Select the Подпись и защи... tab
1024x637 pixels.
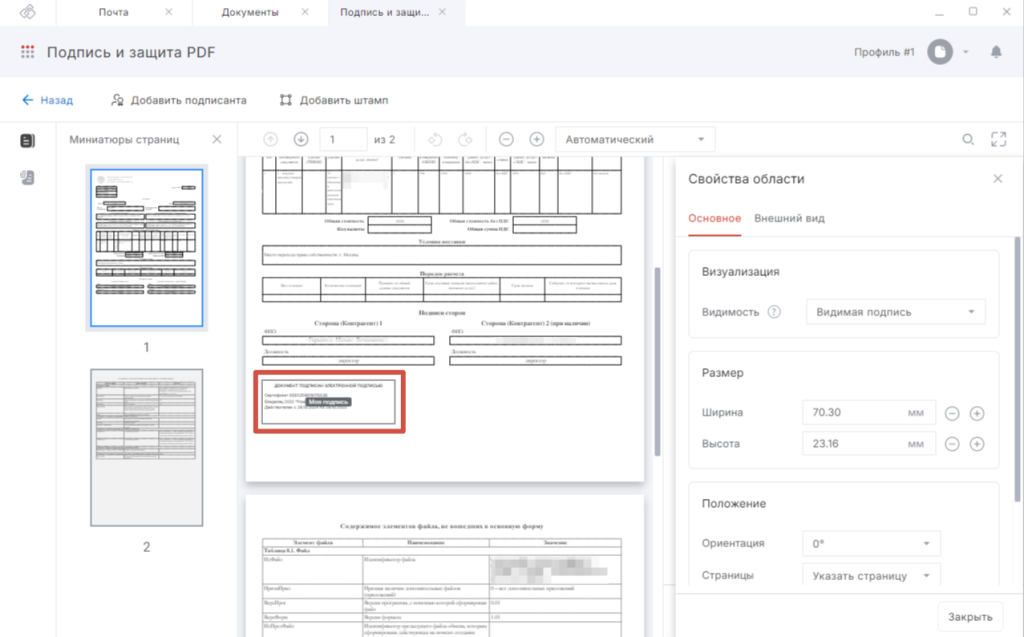coord(385,12)
